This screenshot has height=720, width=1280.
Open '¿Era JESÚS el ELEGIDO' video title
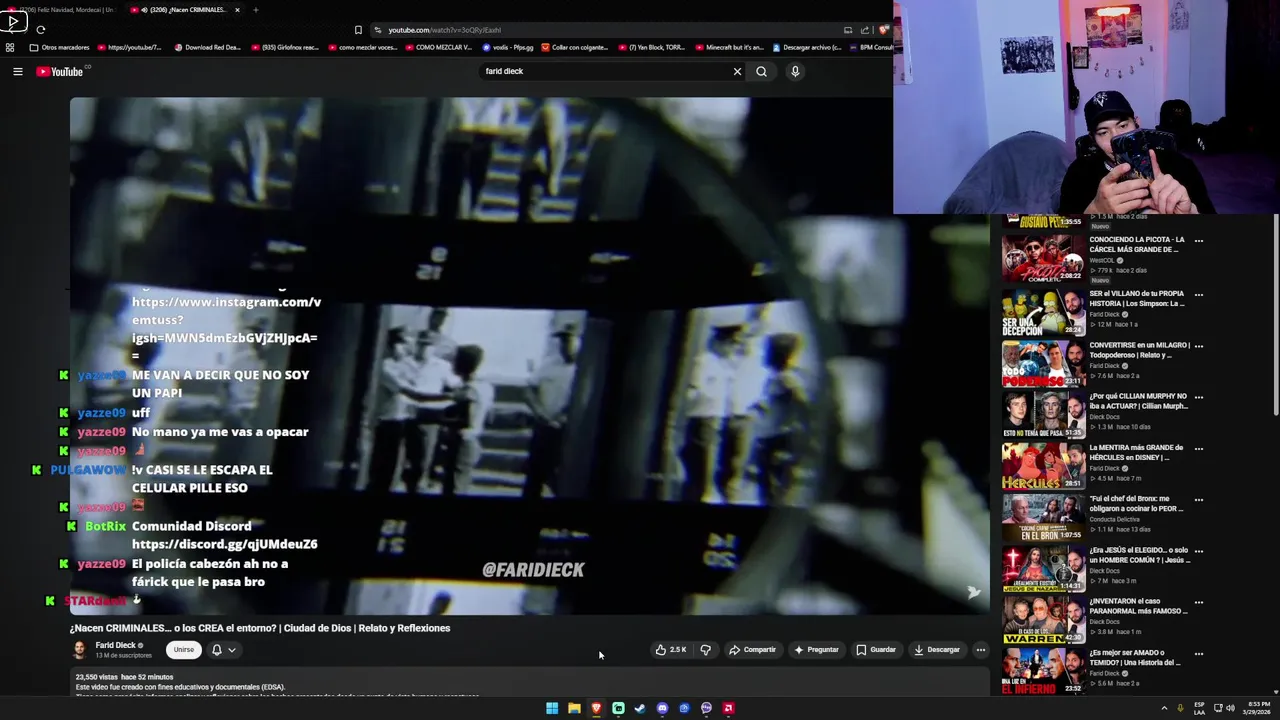(x=1139, y=555)
